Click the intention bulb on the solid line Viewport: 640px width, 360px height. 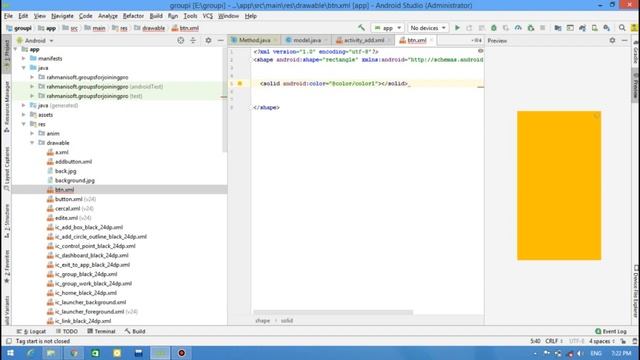click(x=240, y=83)
